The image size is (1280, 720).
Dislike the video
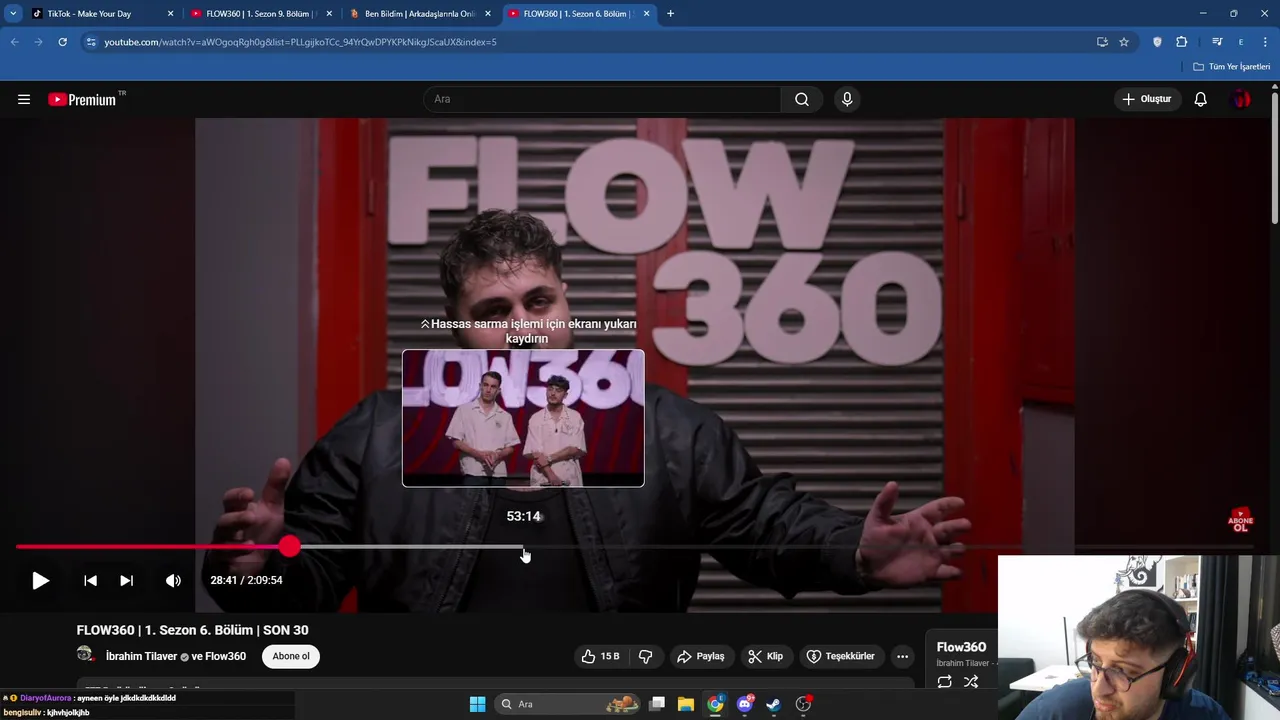tap(646, 656)
